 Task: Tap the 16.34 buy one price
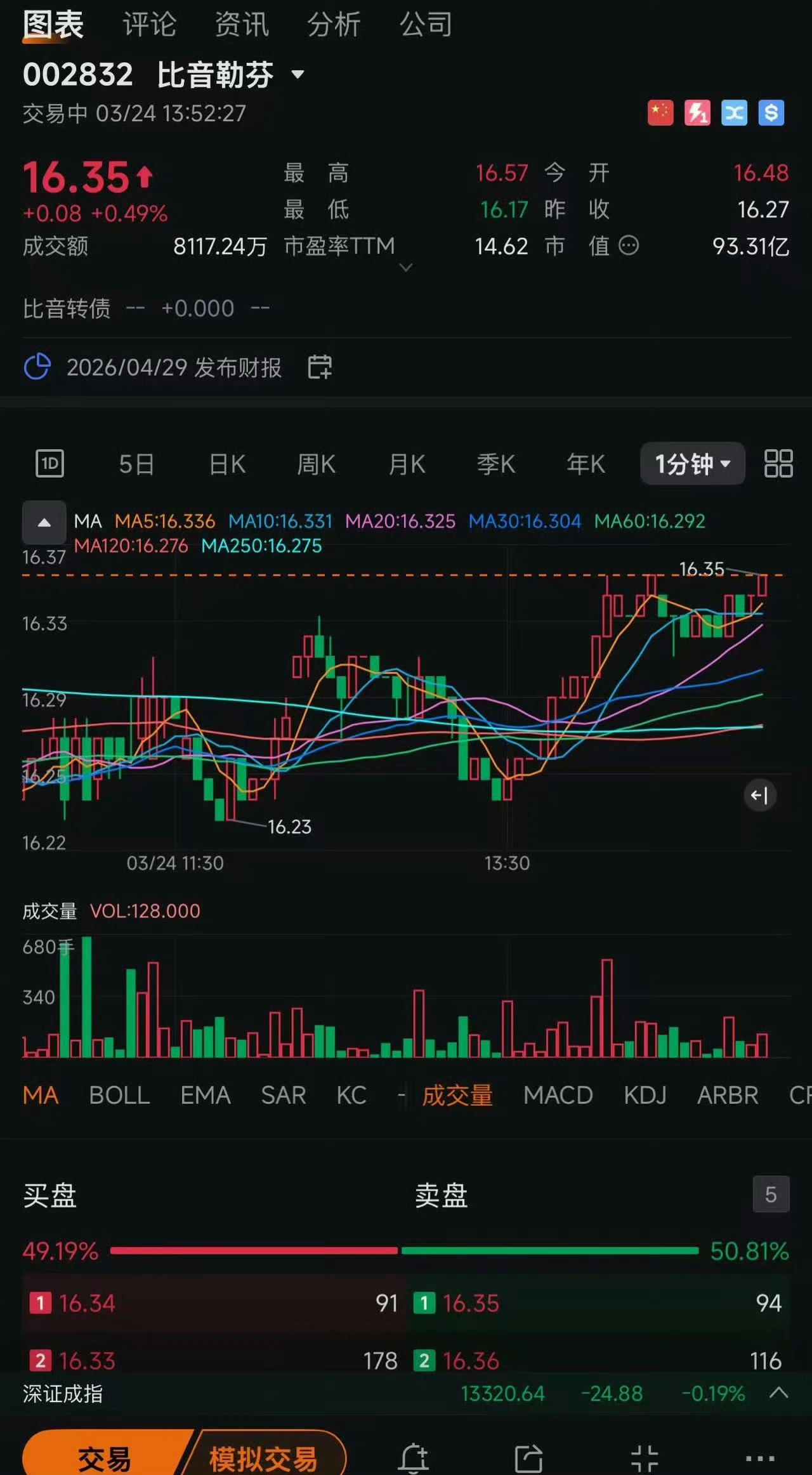pyautogui.click(x=87, y=1304)
